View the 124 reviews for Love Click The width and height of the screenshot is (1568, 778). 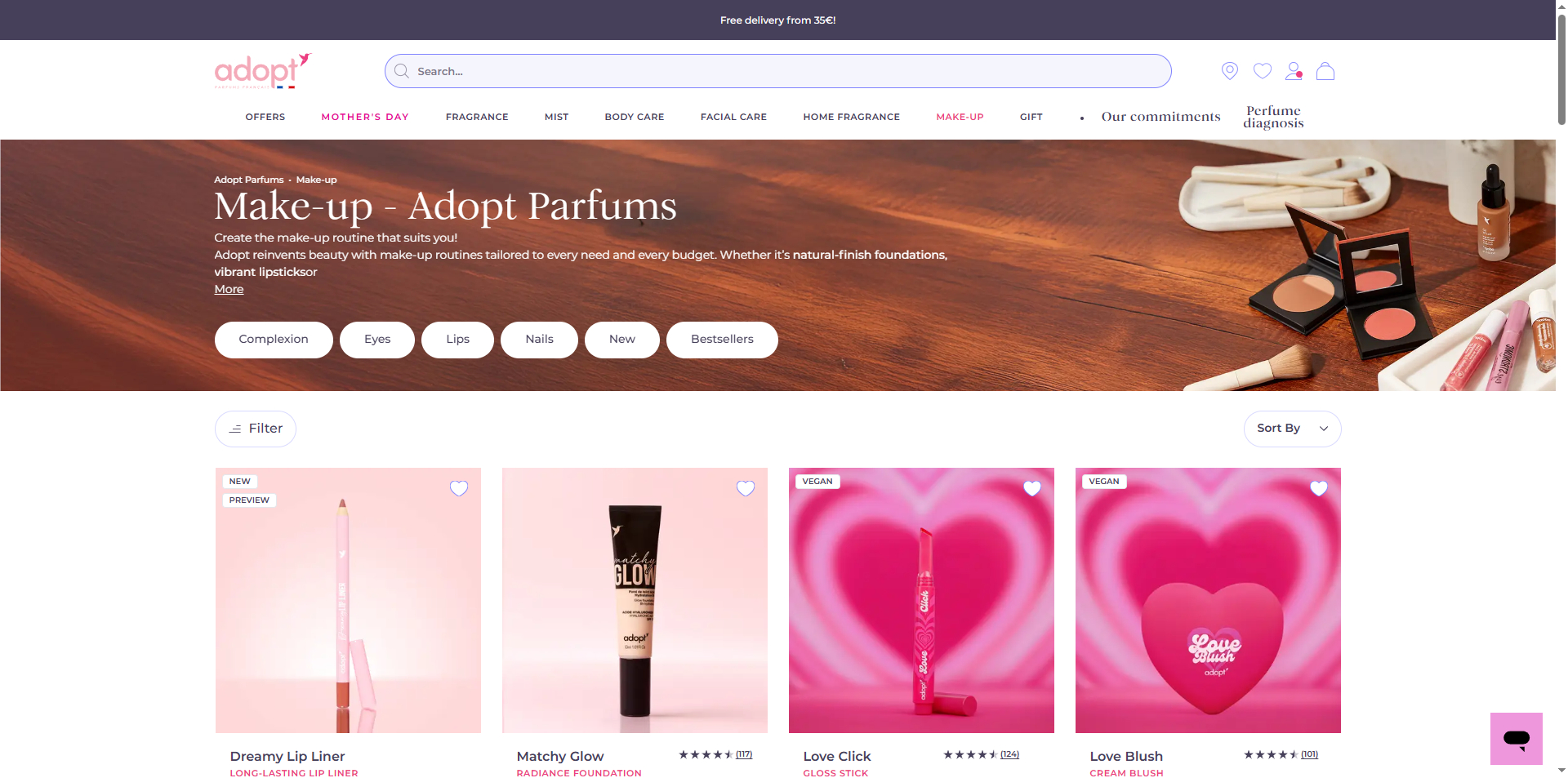[x=1010, y=754]
